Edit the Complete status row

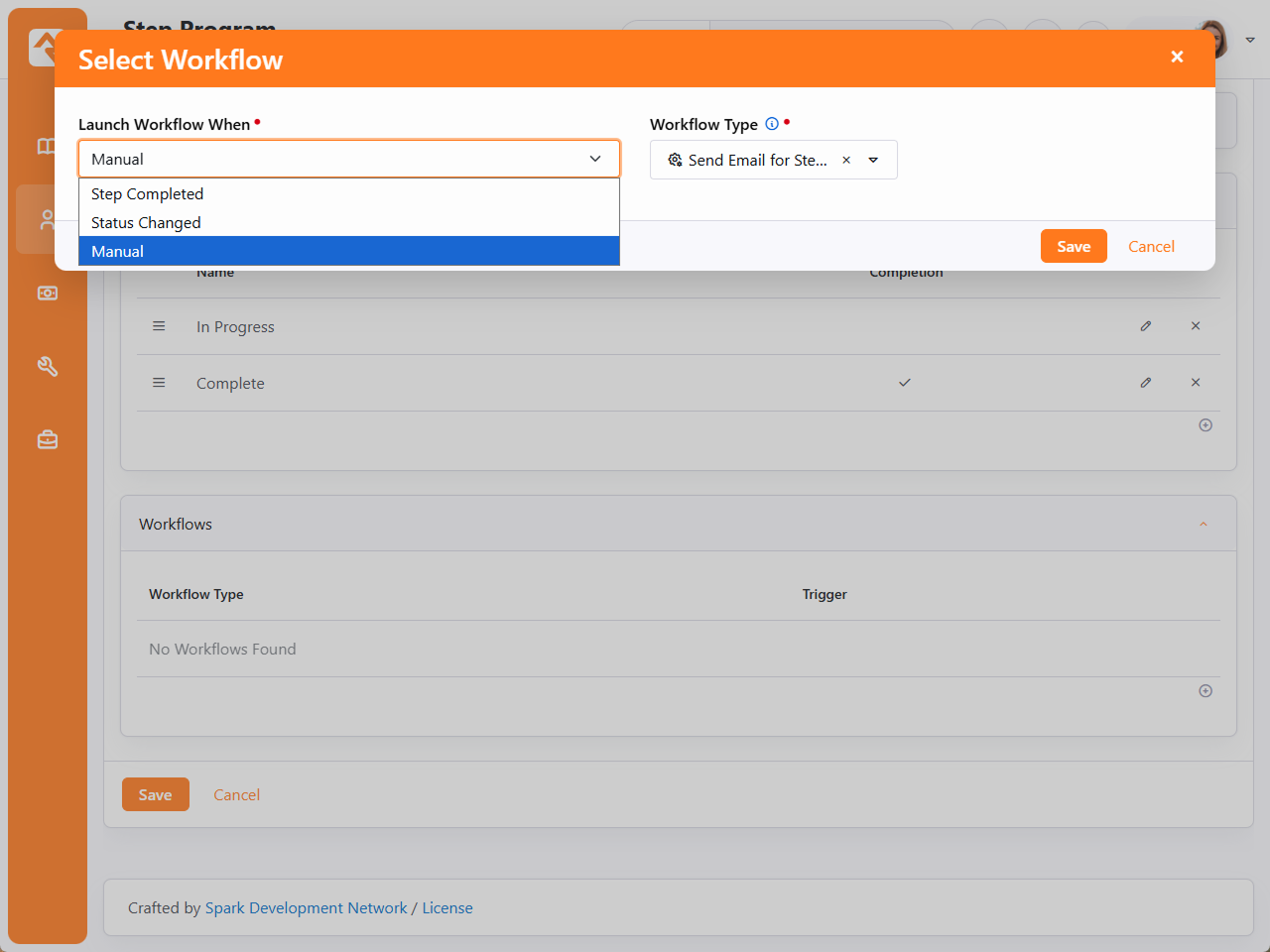[1146, 383]
